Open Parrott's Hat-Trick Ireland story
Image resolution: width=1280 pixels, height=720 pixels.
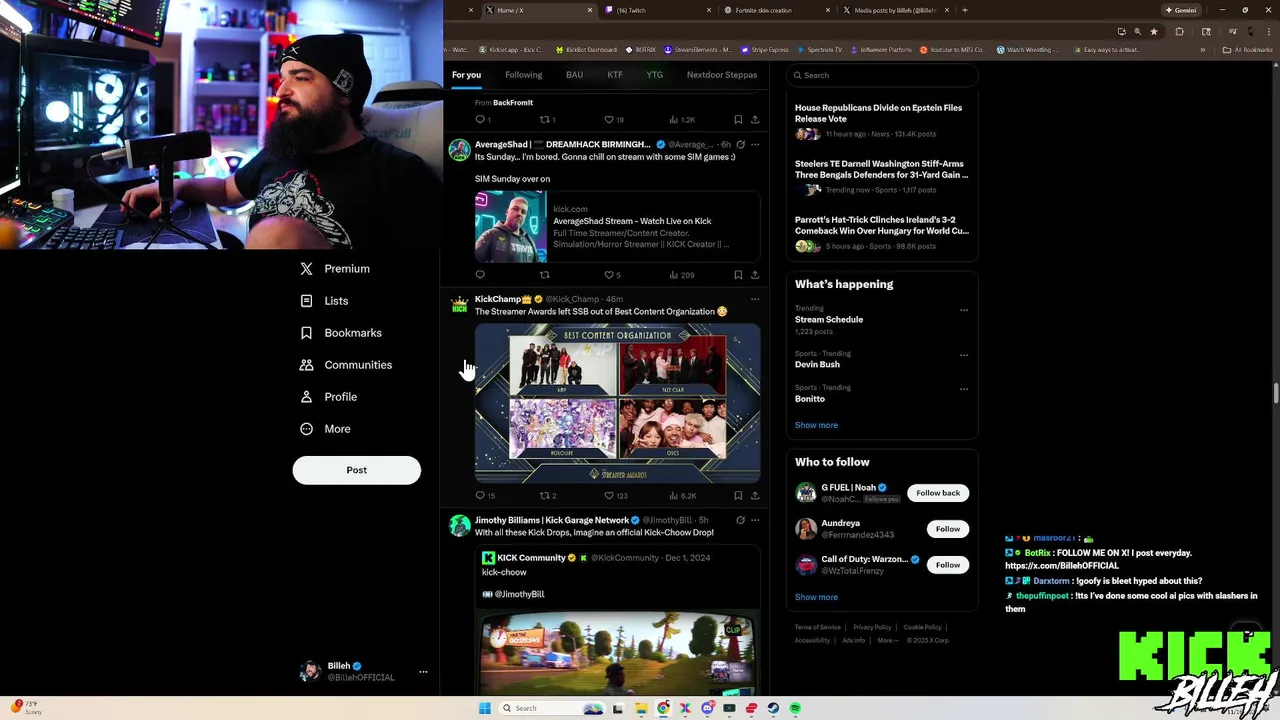880,232
